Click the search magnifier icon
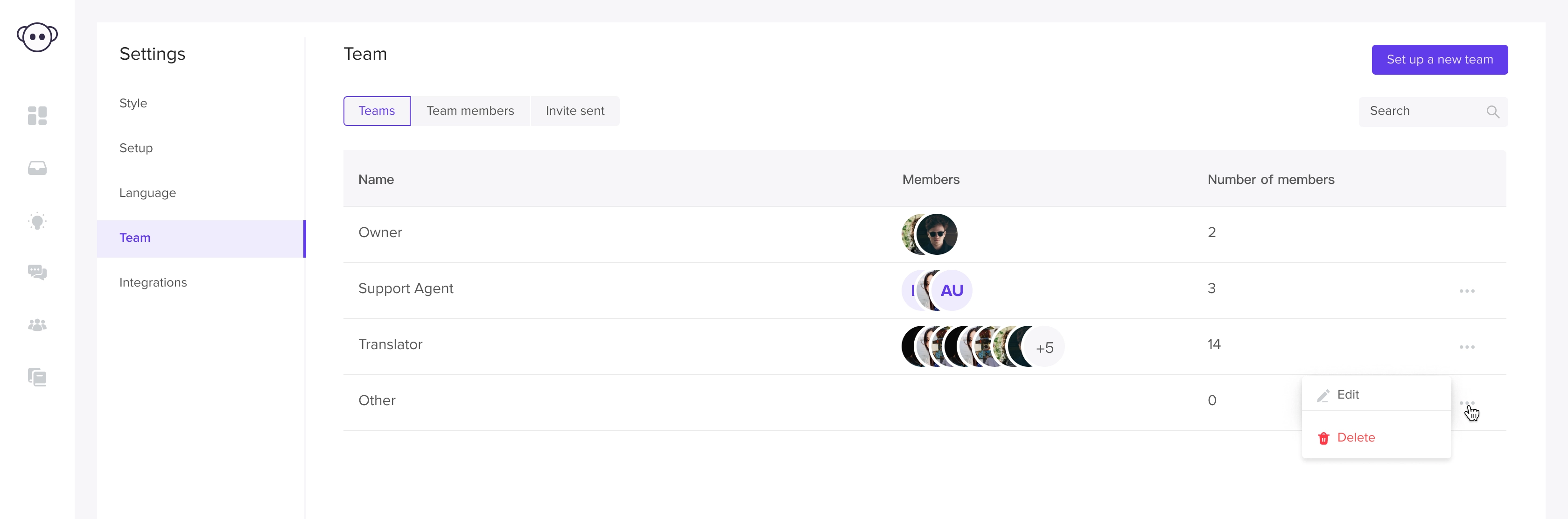Screen dimensions: 1568x519 (x=1492, y=112)
